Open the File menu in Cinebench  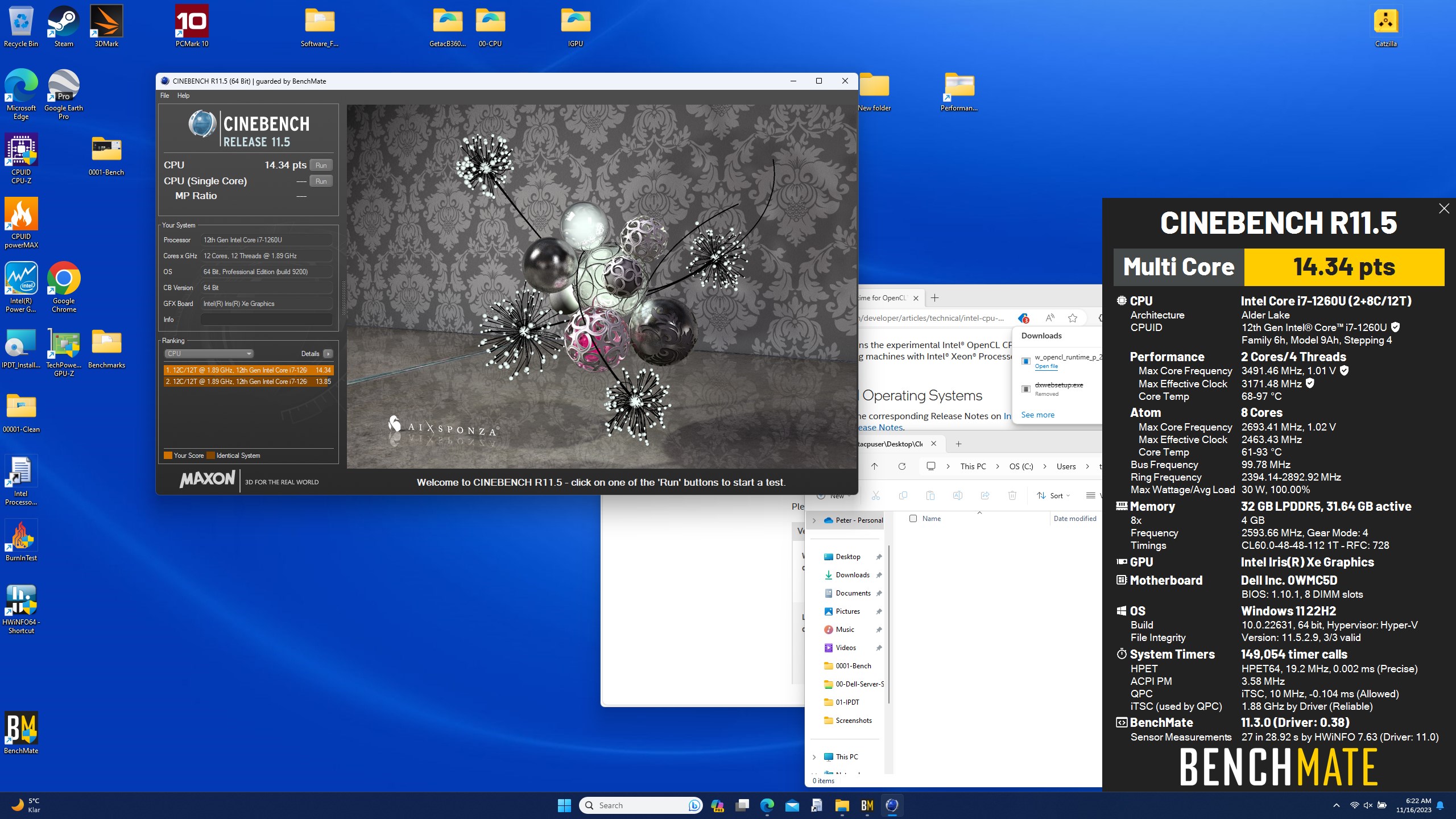(164, 96)
